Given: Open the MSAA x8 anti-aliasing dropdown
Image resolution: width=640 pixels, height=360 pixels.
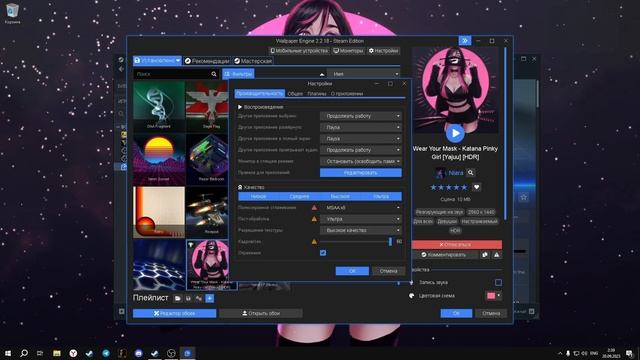Looking at the screenshot, I should coord(361,208).
